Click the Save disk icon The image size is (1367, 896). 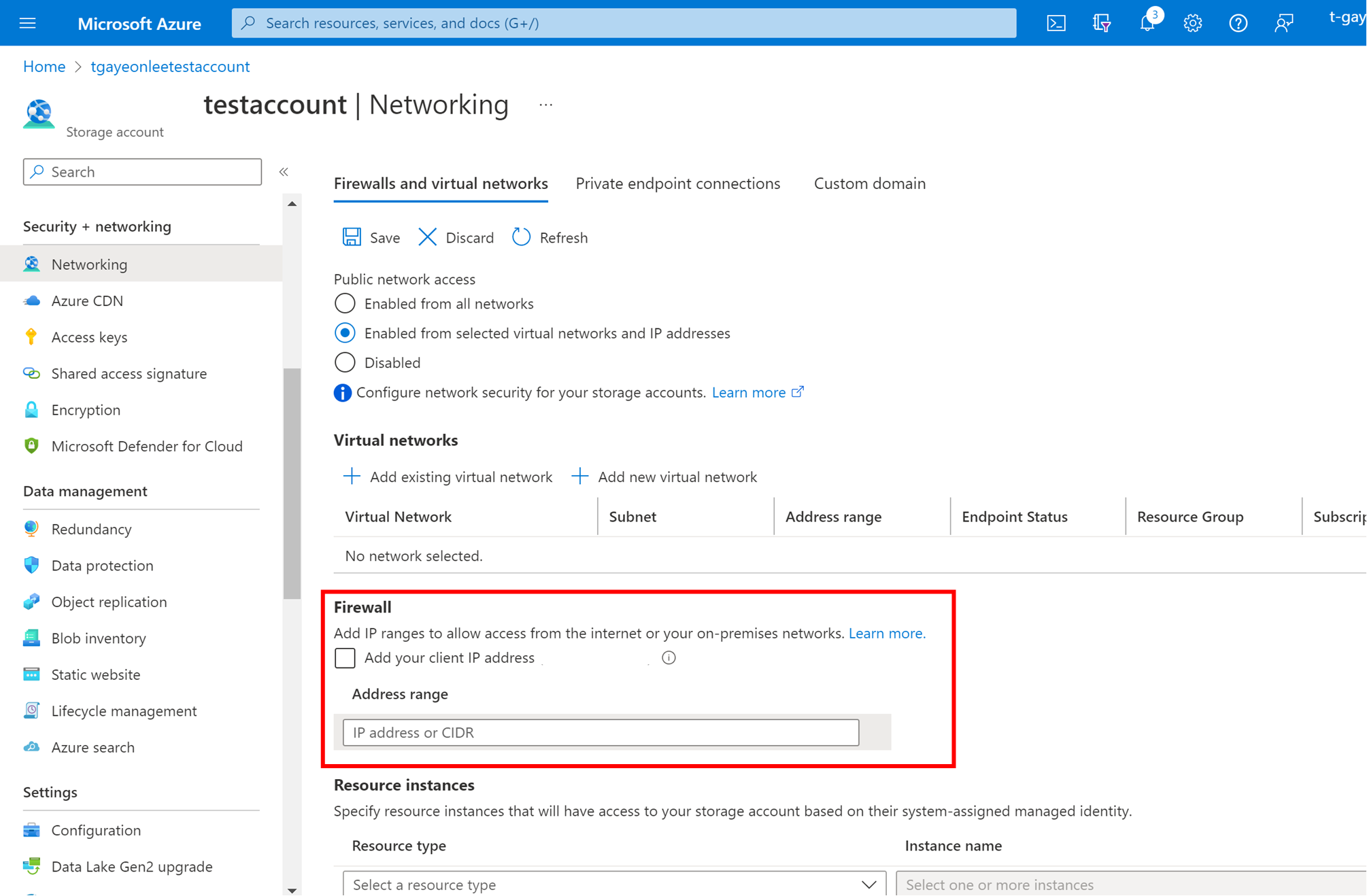tap(352, 237)
